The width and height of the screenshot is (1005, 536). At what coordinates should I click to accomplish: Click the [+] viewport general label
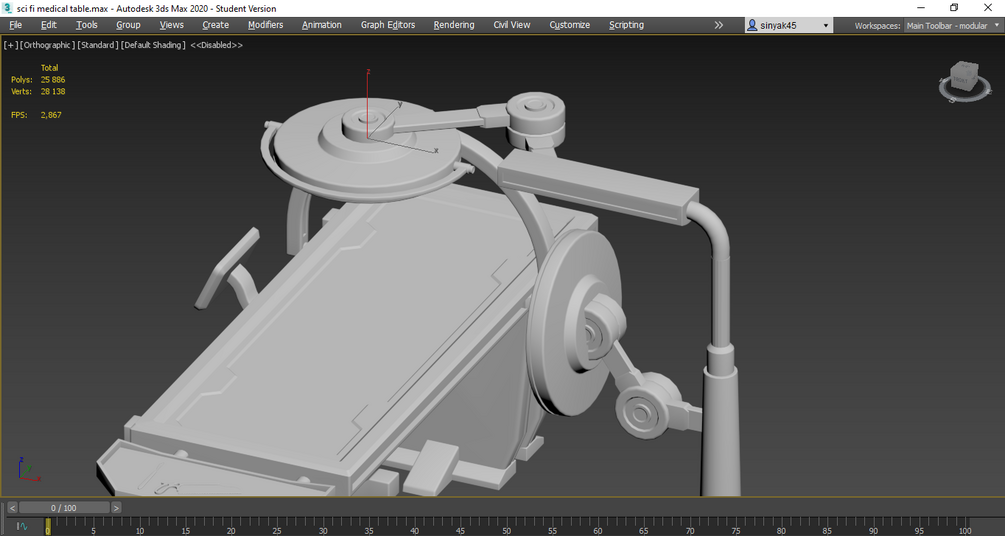click(x=11, y=45)
